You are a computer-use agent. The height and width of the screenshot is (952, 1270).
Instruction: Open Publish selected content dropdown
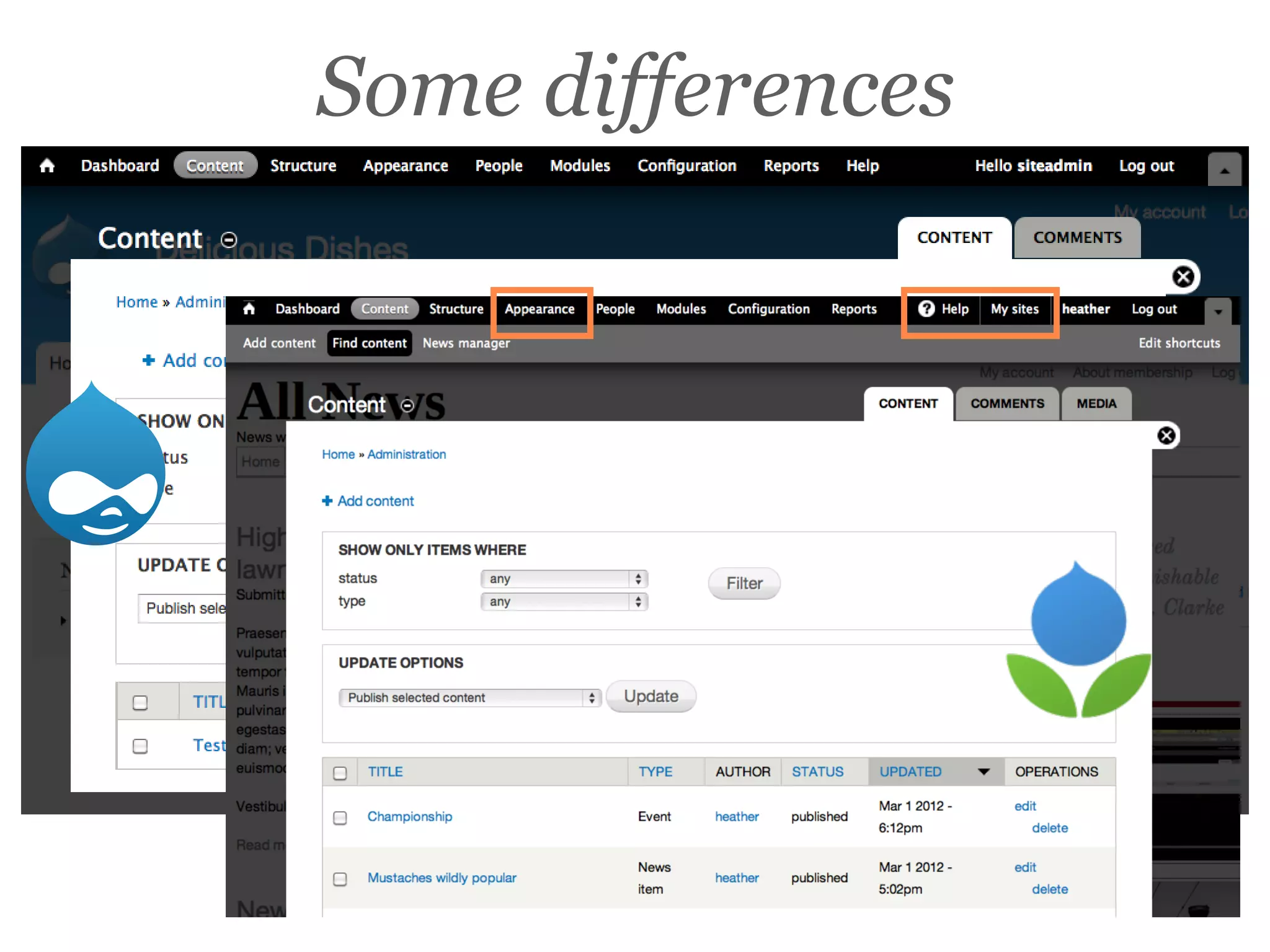pos(469,698)
